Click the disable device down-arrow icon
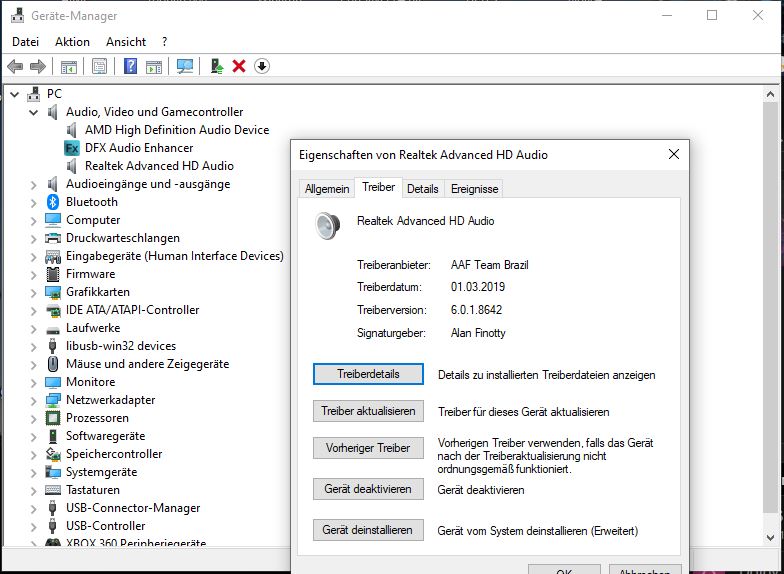 262,66
